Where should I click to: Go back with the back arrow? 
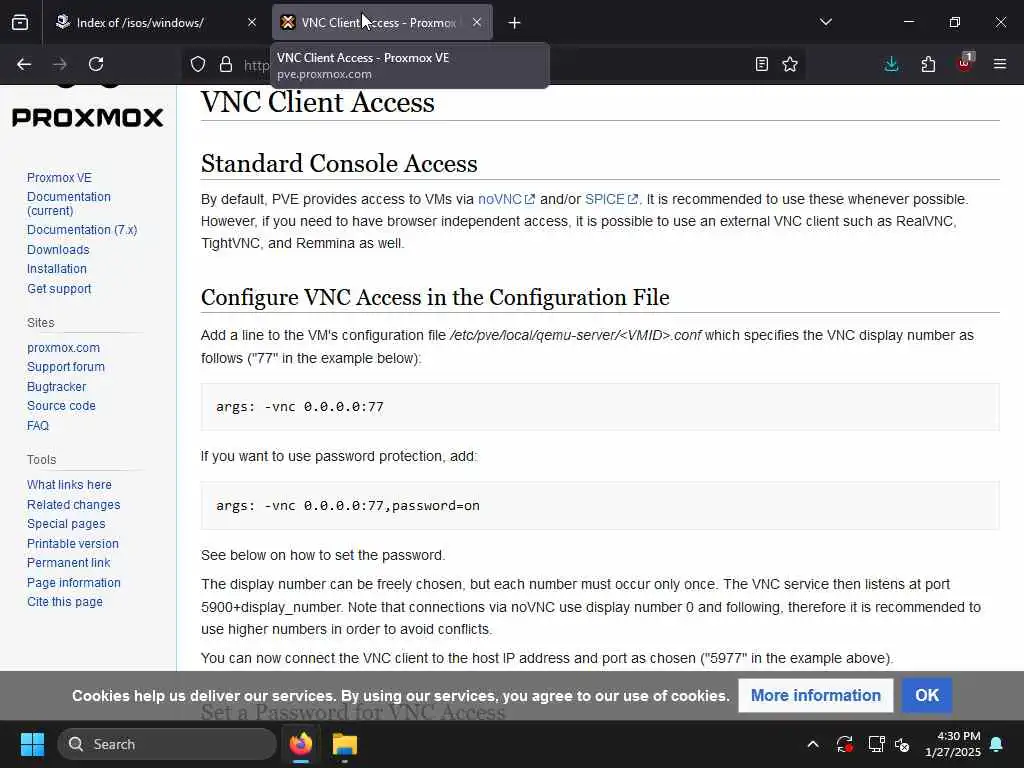coord(24,64)
